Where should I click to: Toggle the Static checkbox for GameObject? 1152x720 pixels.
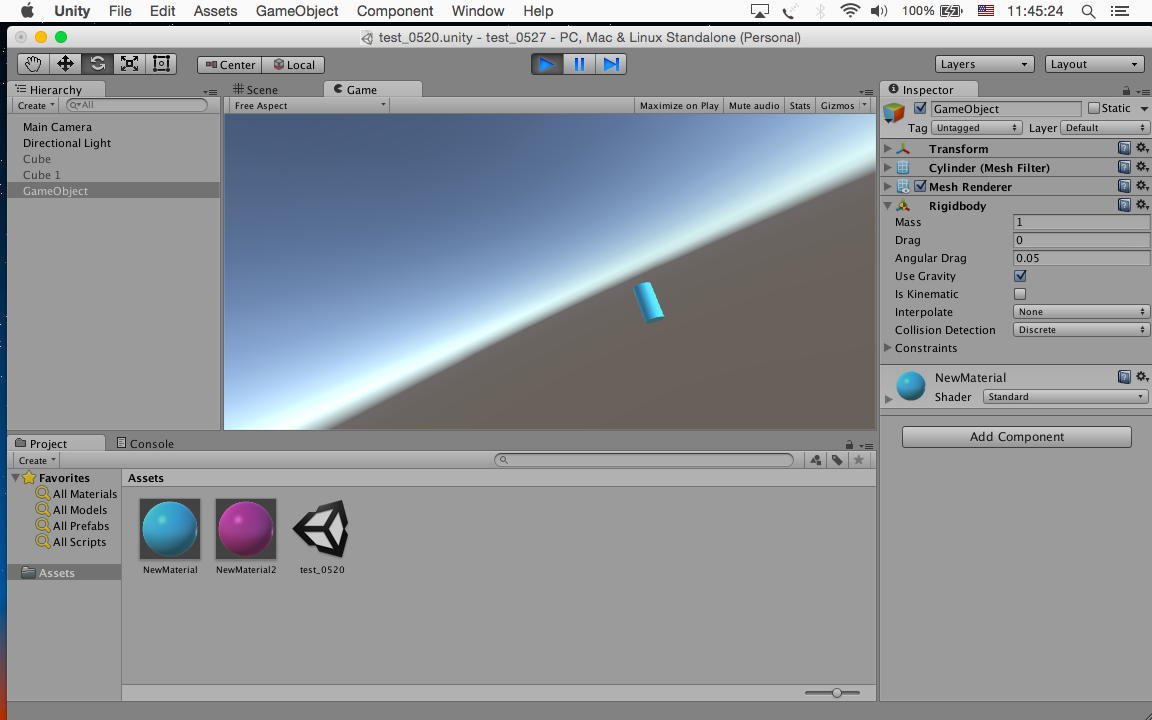click(x=1094, y=108)
